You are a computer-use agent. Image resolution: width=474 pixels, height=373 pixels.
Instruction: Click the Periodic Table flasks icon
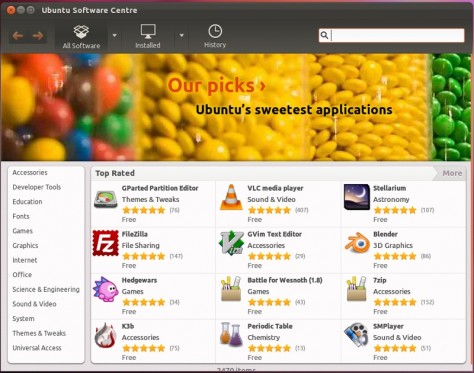pyautogui.click(x=231, y=334)
